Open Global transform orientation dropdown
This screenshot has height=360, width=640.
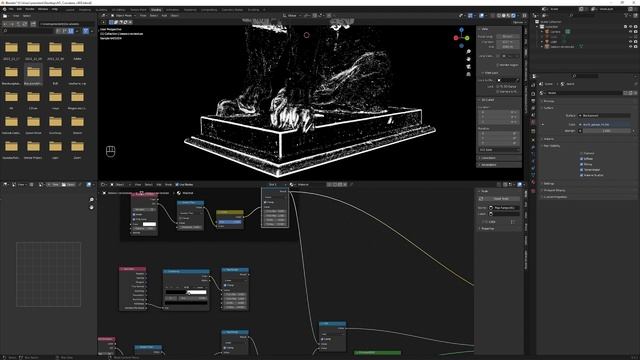[293, 16]
